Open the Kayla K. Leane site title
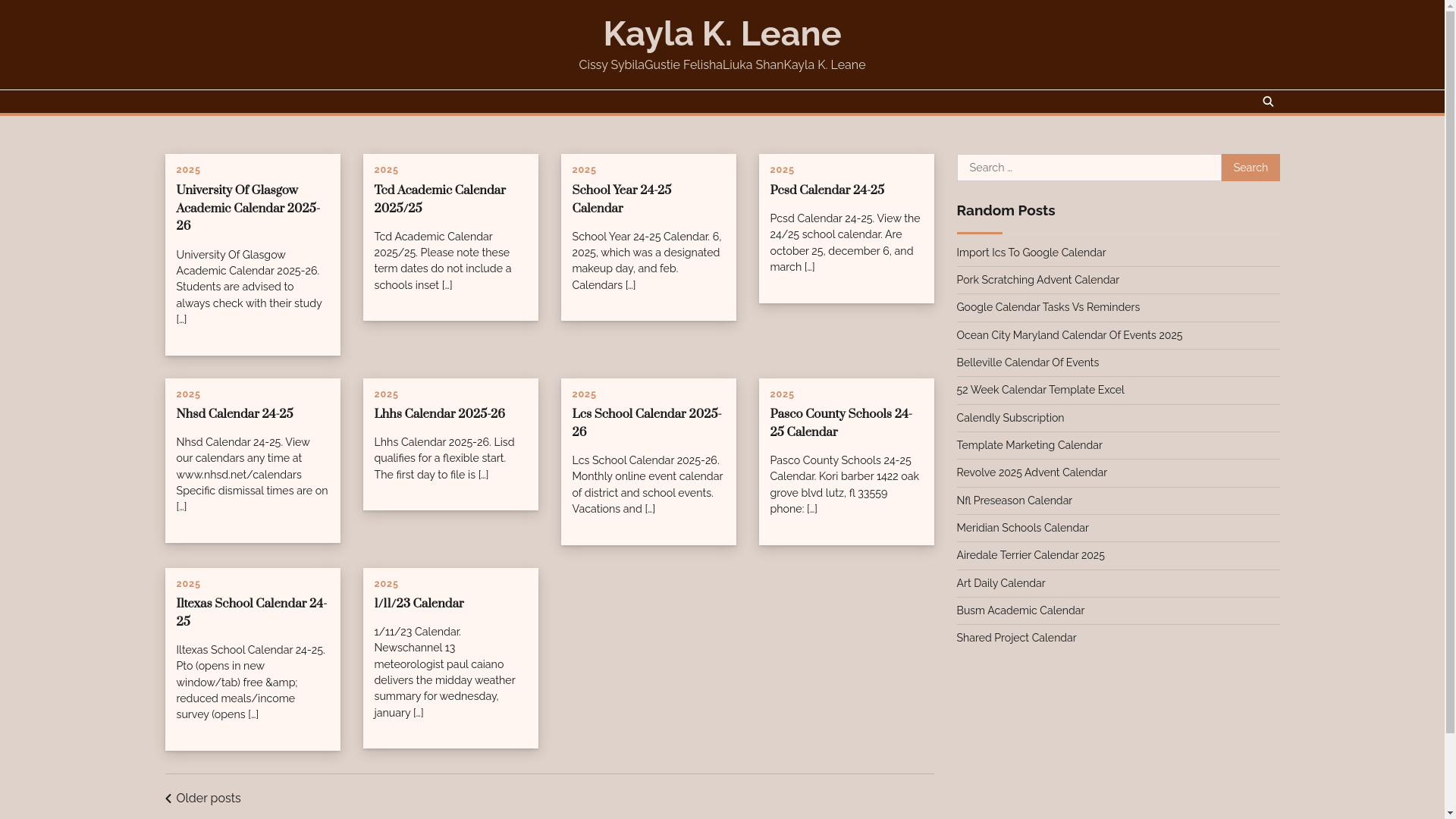 coord(722,34)
